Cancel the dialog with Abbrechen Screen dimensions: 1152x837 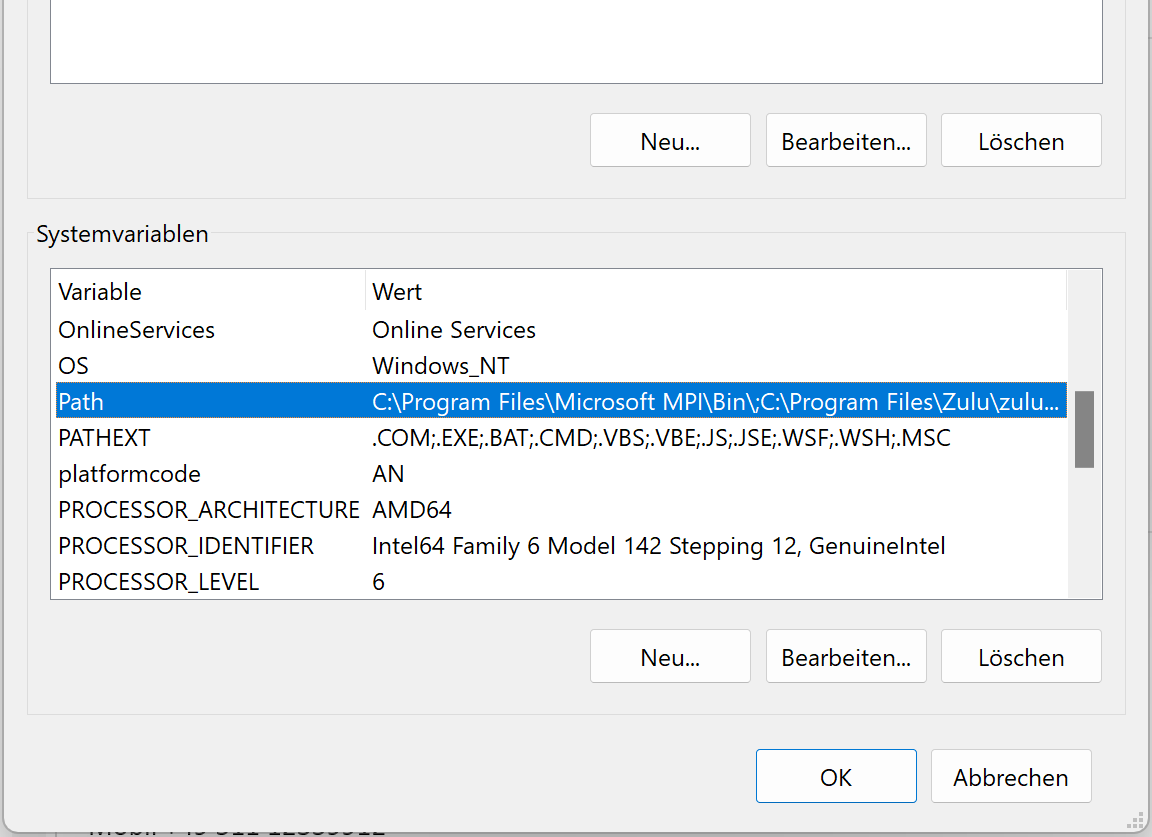[1011, 777]
